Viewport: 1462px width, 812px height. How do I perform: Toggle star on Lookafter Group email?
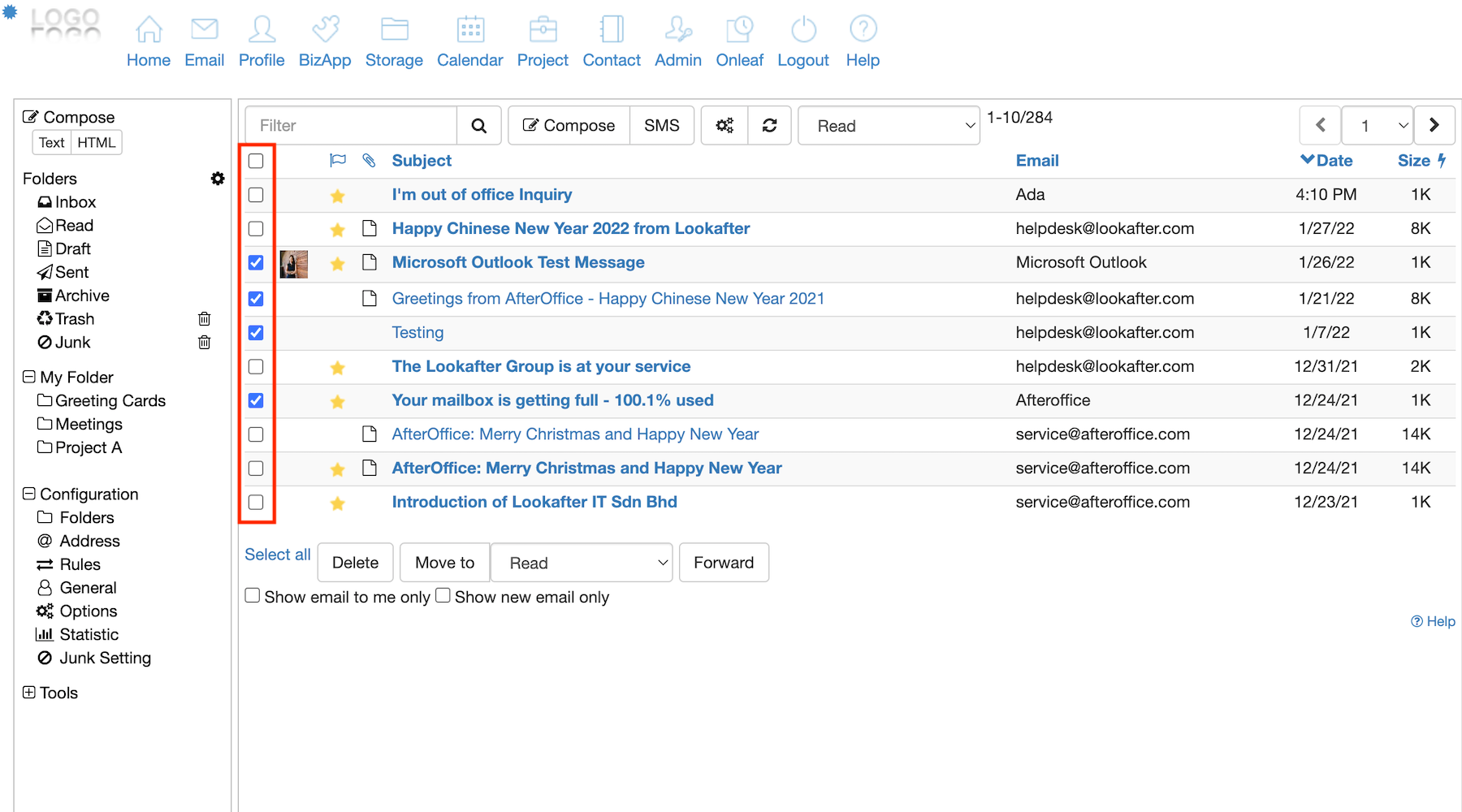pyautogui.click(x=338, y=368)
